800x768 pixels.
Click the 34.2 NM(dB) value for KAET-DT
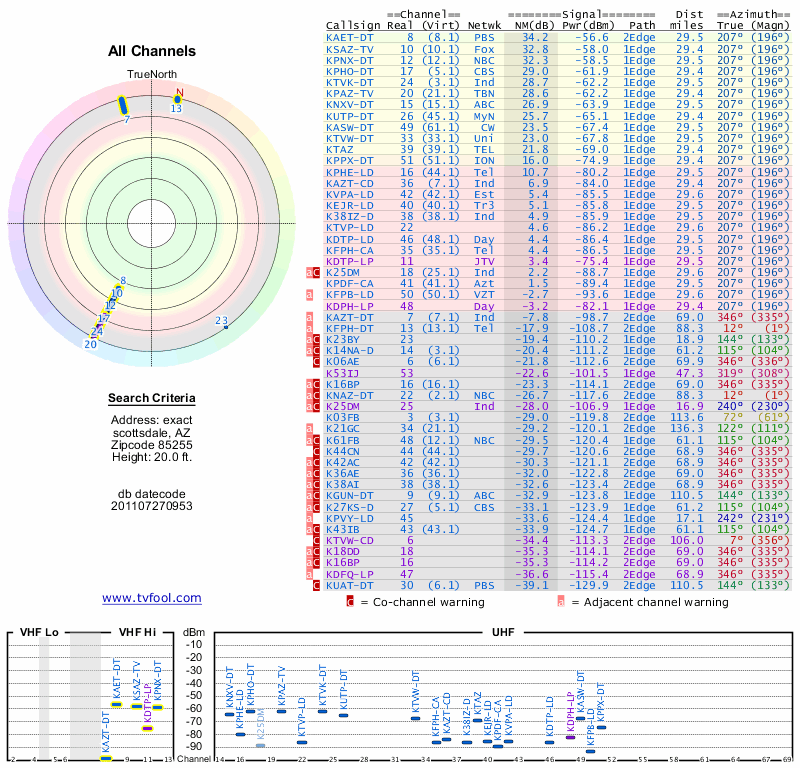pyautogui.click(x=535, y=38)
